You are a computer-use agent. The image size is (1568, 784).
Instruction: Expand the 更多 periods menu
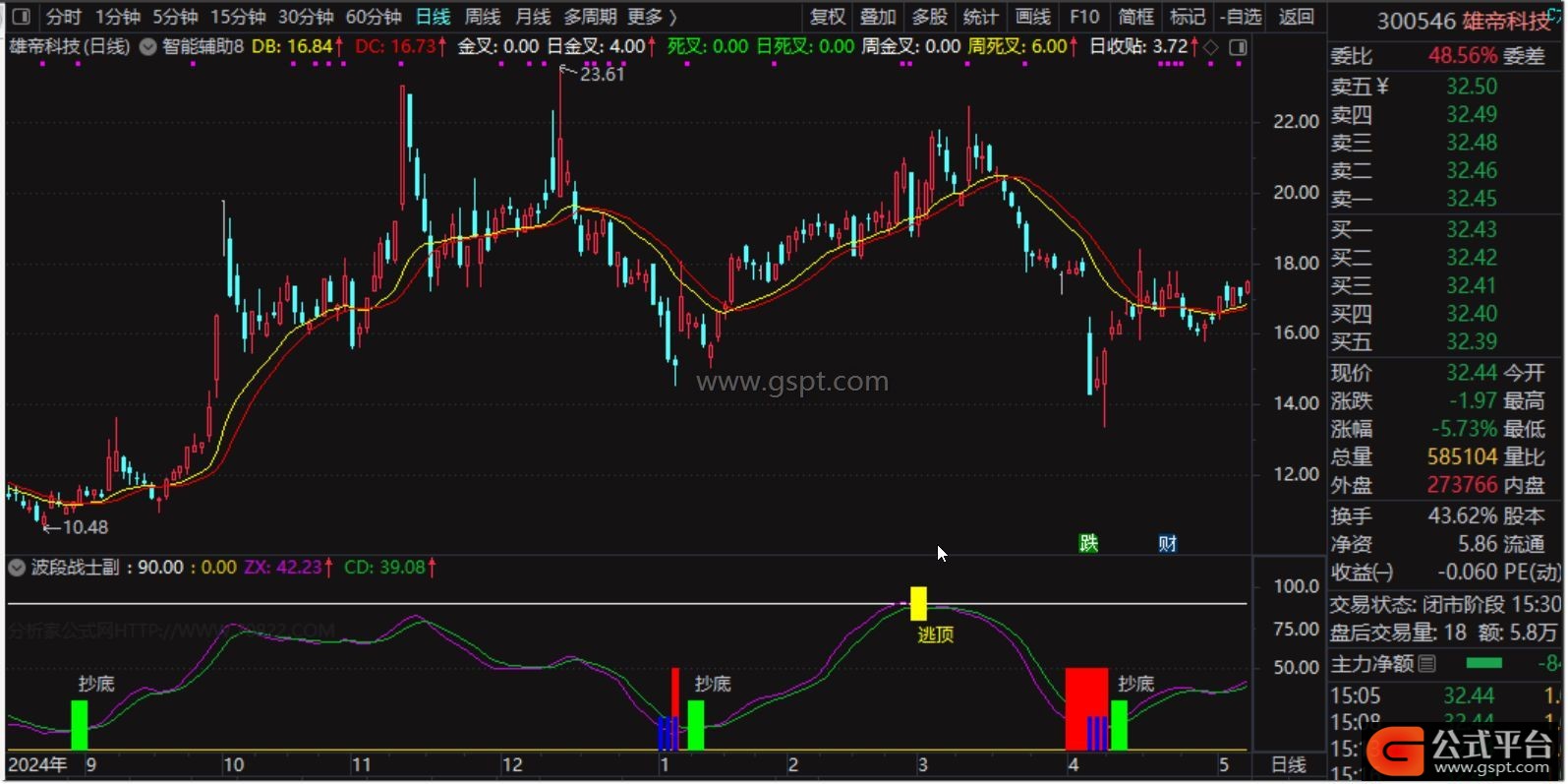[x=652, y=17]
